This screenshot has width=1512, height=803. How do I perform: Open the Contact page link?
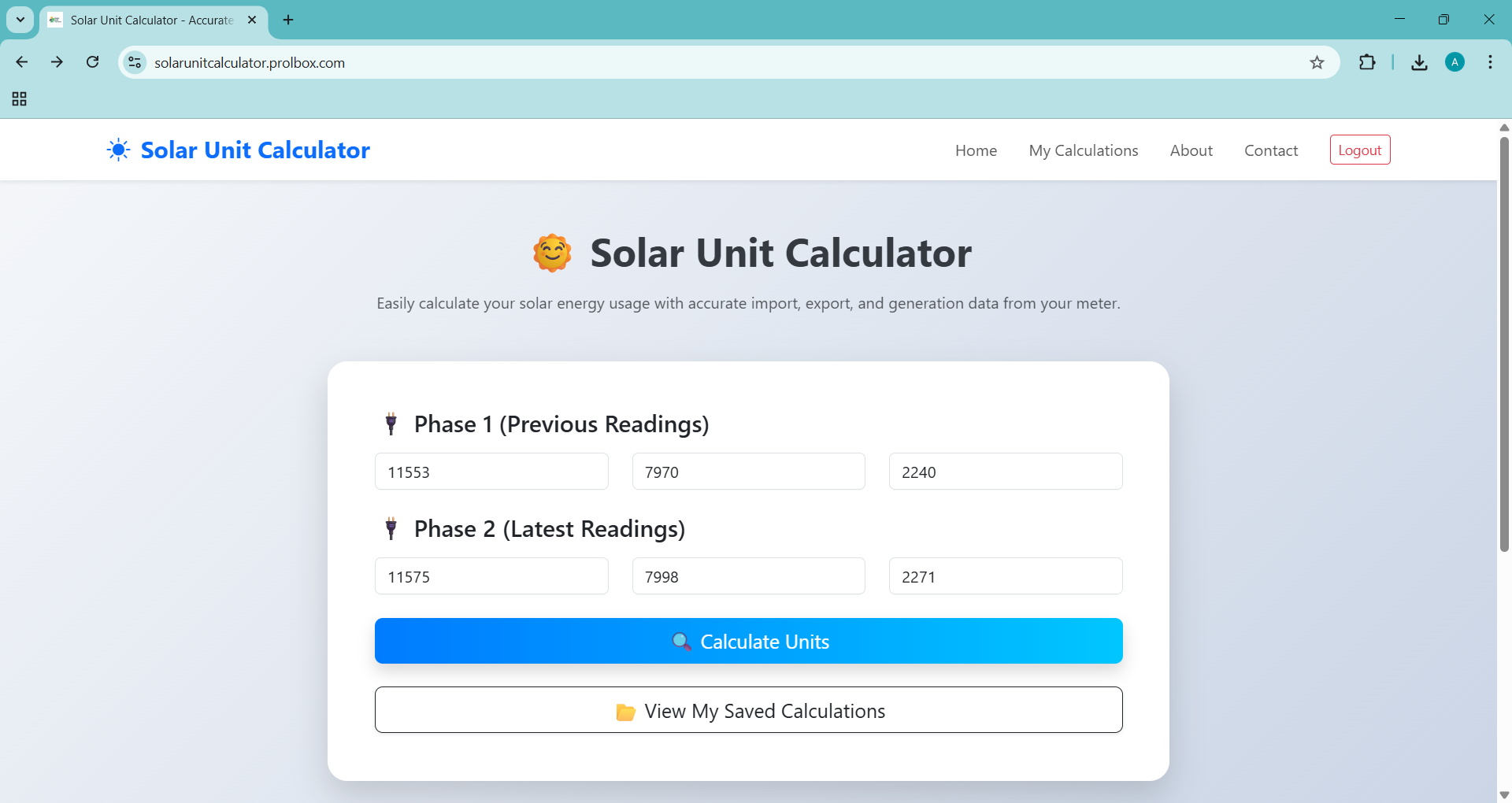pos(1270,150)
